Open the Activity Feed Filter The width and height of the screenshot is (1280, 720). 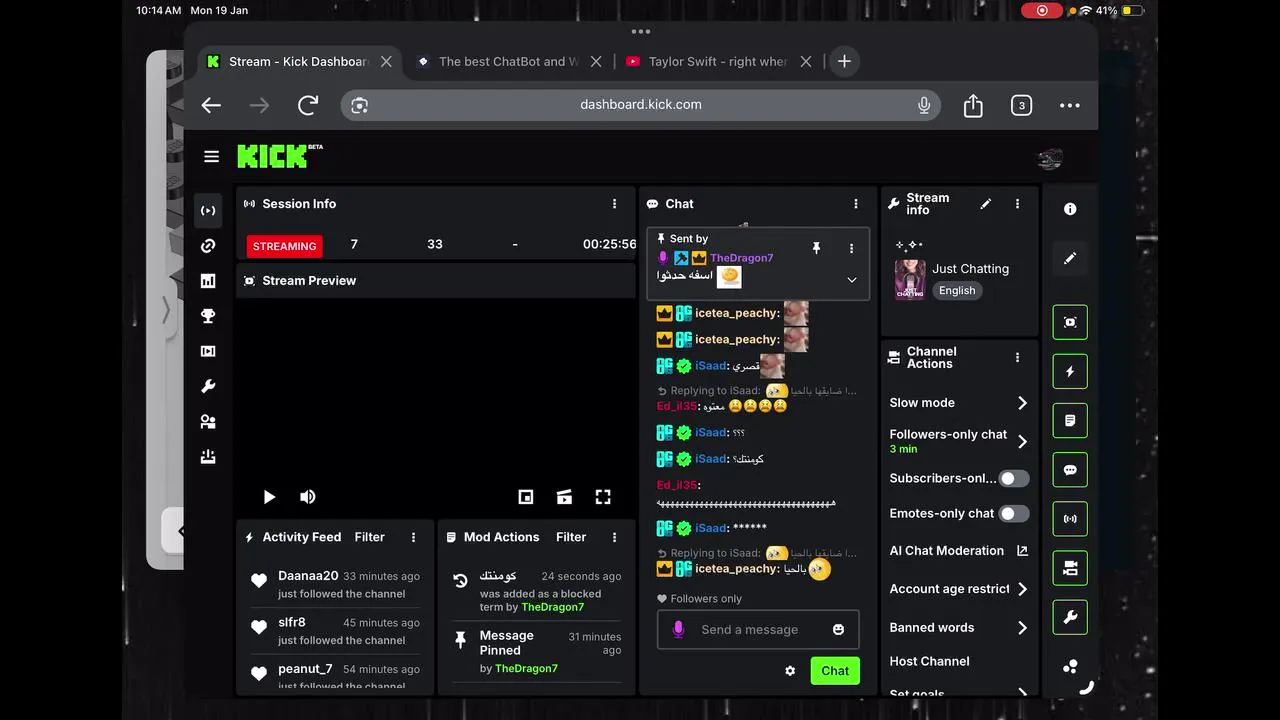coord(369,537)
